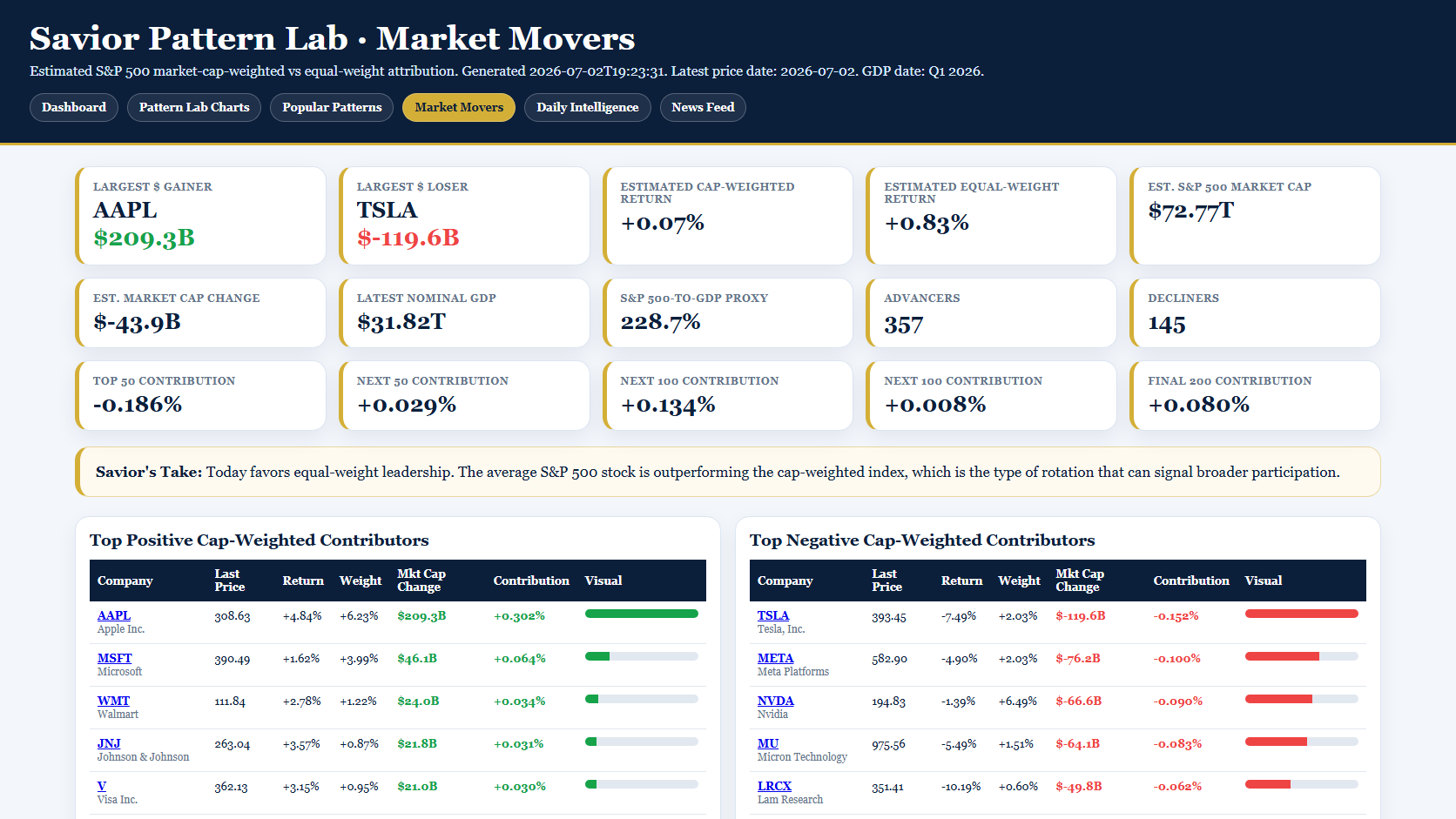This screenshot has width=1456, height=819.
Task: Open the AAPL ticker link
Action: [114, 615]
